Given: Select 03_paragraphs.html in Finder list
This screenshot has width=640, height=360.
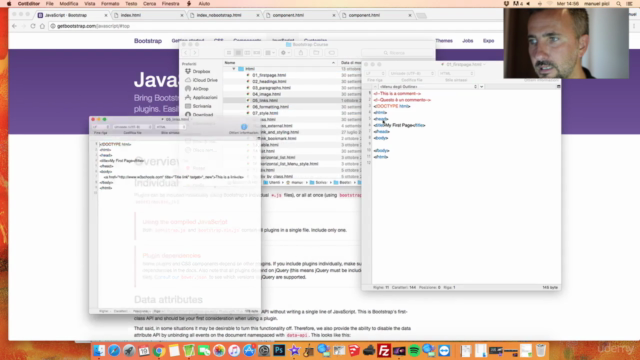Looking at the screenshot, I should (x=271, y=88).
